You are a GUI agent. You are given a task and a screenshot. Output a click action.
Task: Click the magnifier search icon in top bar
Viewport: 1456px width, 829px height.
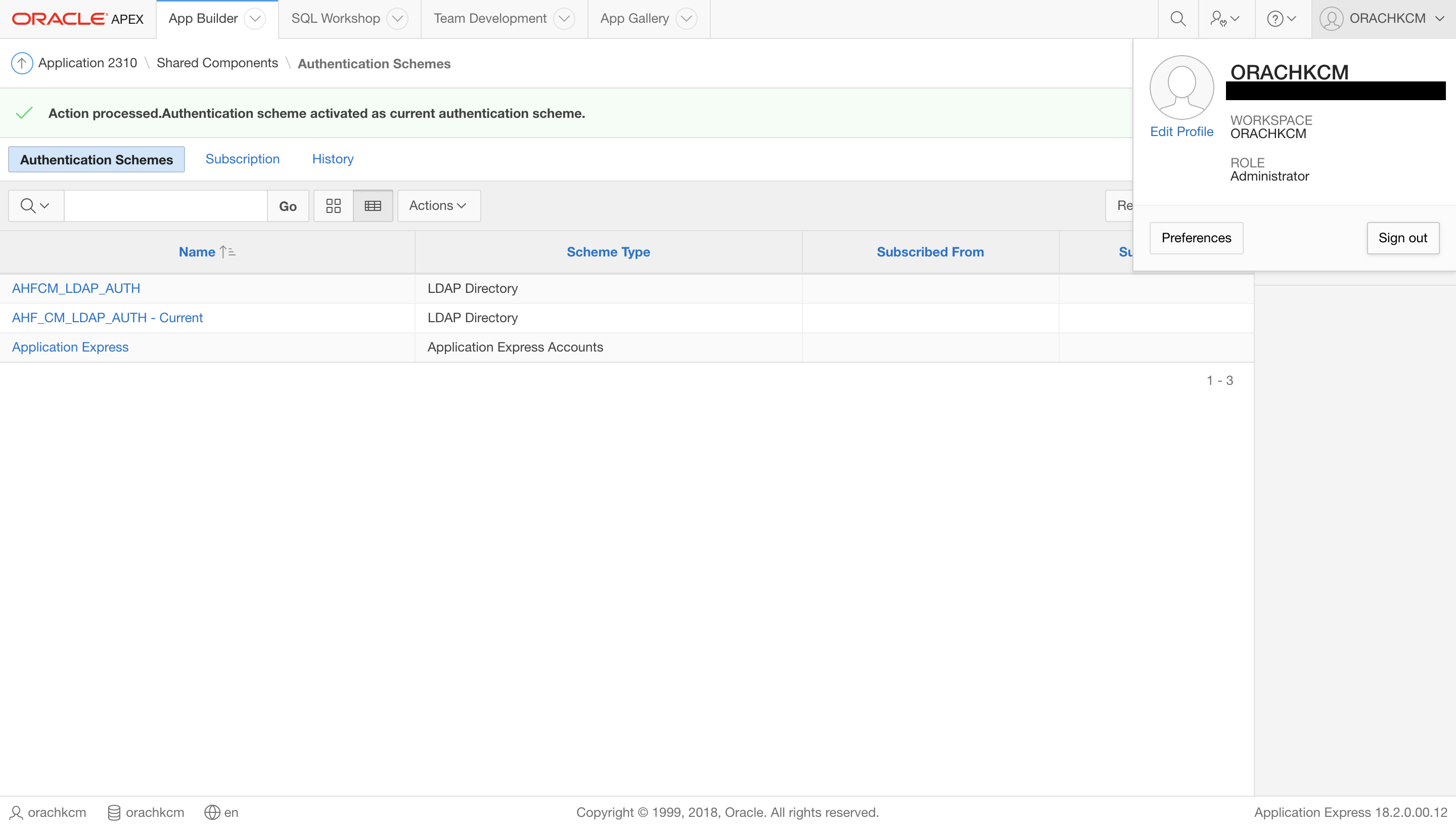[x=1178, y=19]
